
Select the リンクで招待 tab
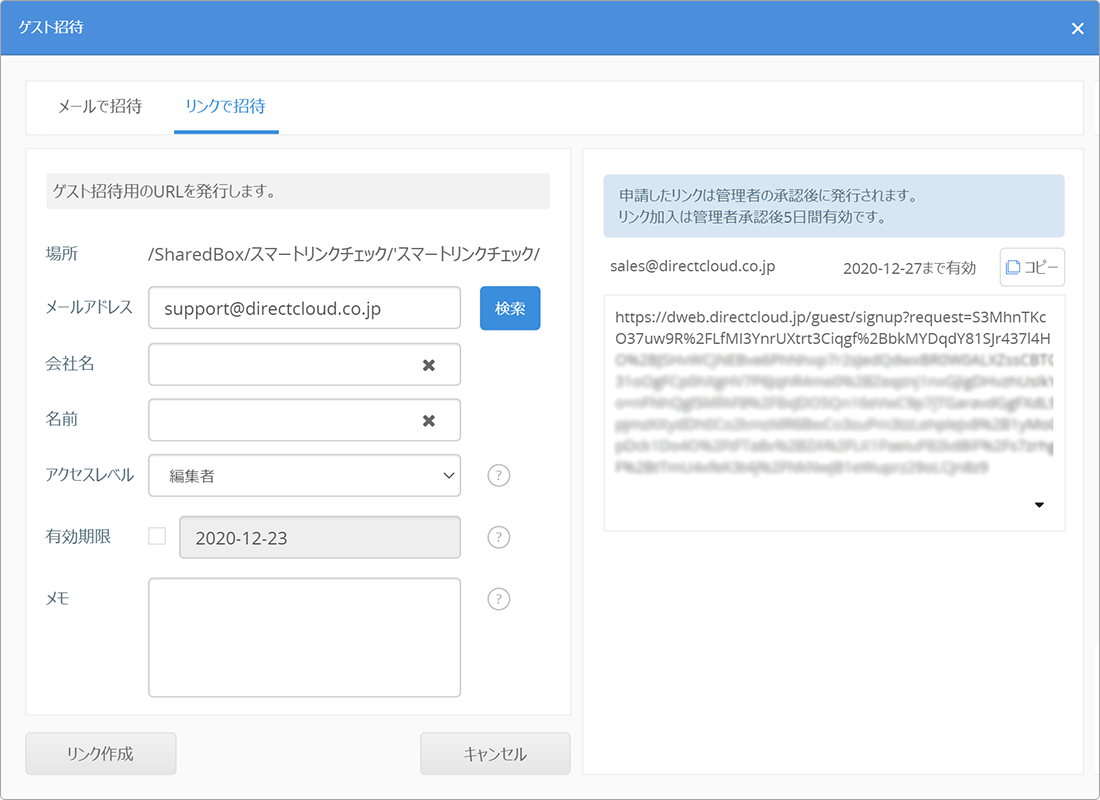click(226, 106)
